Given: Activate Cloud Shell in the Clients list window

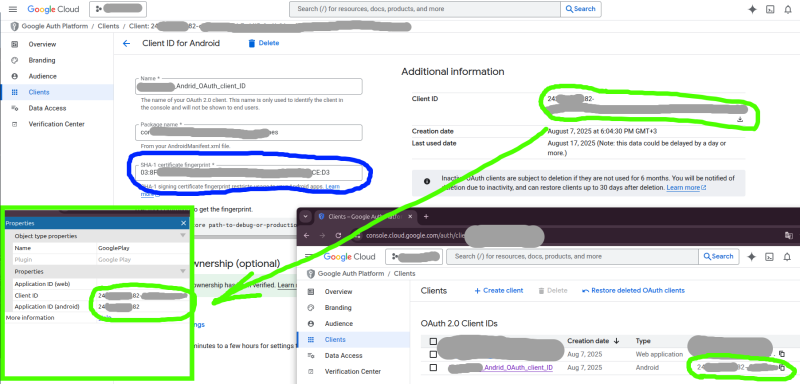Looking at the screenshot, I should click(x=770, y=257).
